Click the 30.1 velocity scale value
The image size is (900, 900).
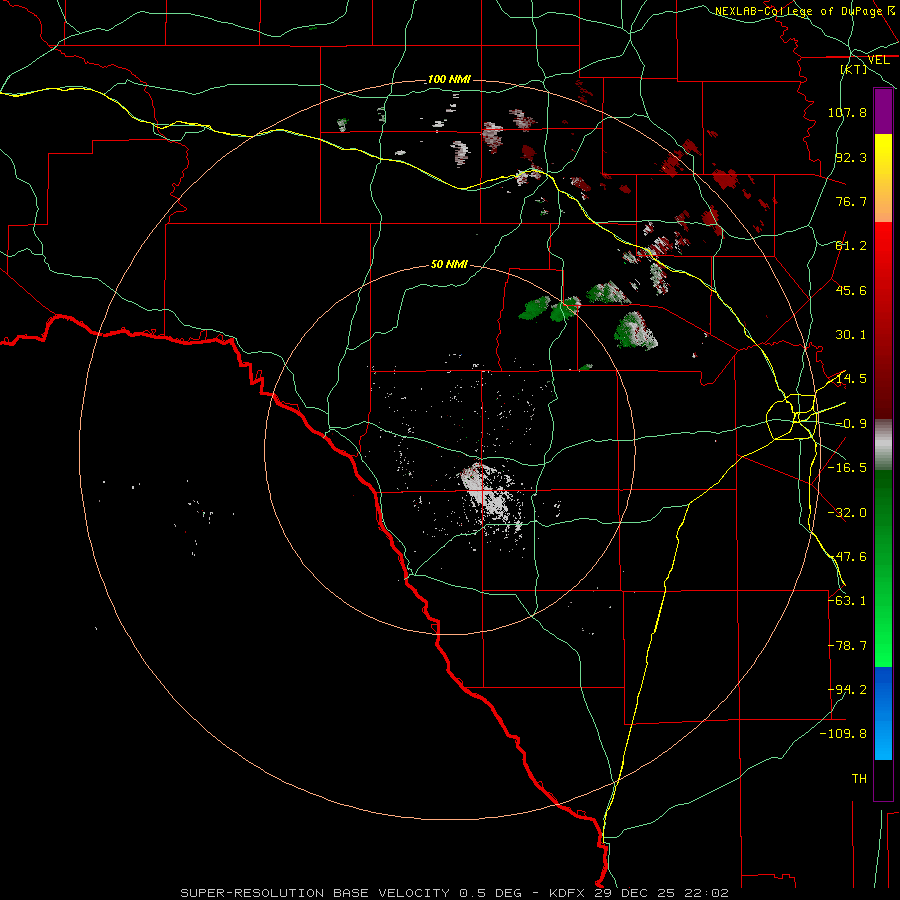tap(851, 335)
